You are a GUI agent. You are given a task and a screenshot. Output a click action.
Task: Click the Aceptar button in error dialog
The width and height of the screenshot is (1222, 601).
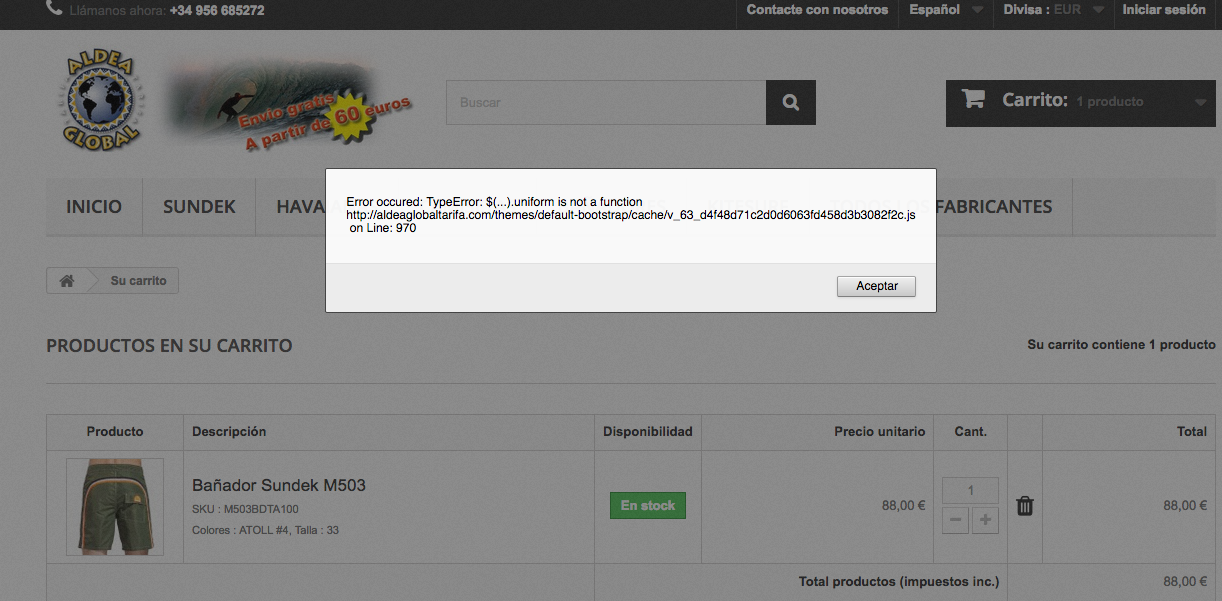click(x=876, y=286)
